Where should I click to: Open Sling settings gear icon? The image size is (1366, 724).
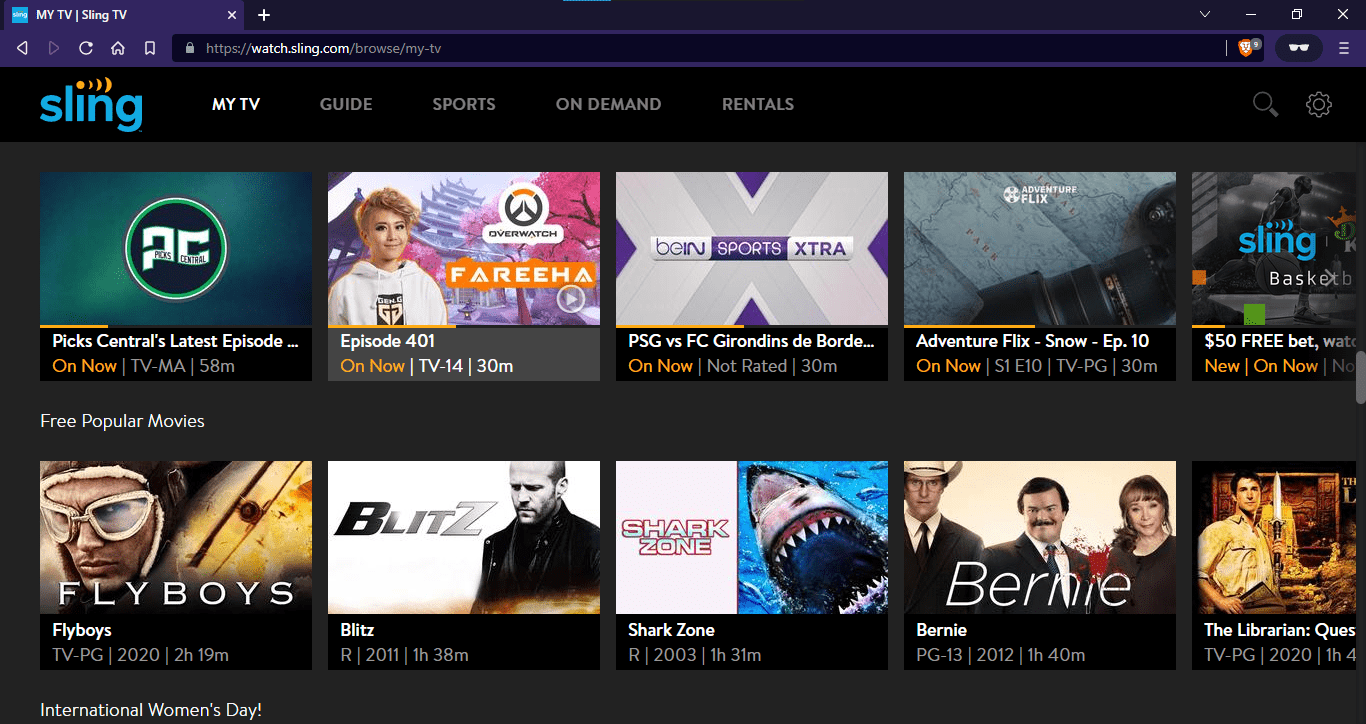[1319, 104]
